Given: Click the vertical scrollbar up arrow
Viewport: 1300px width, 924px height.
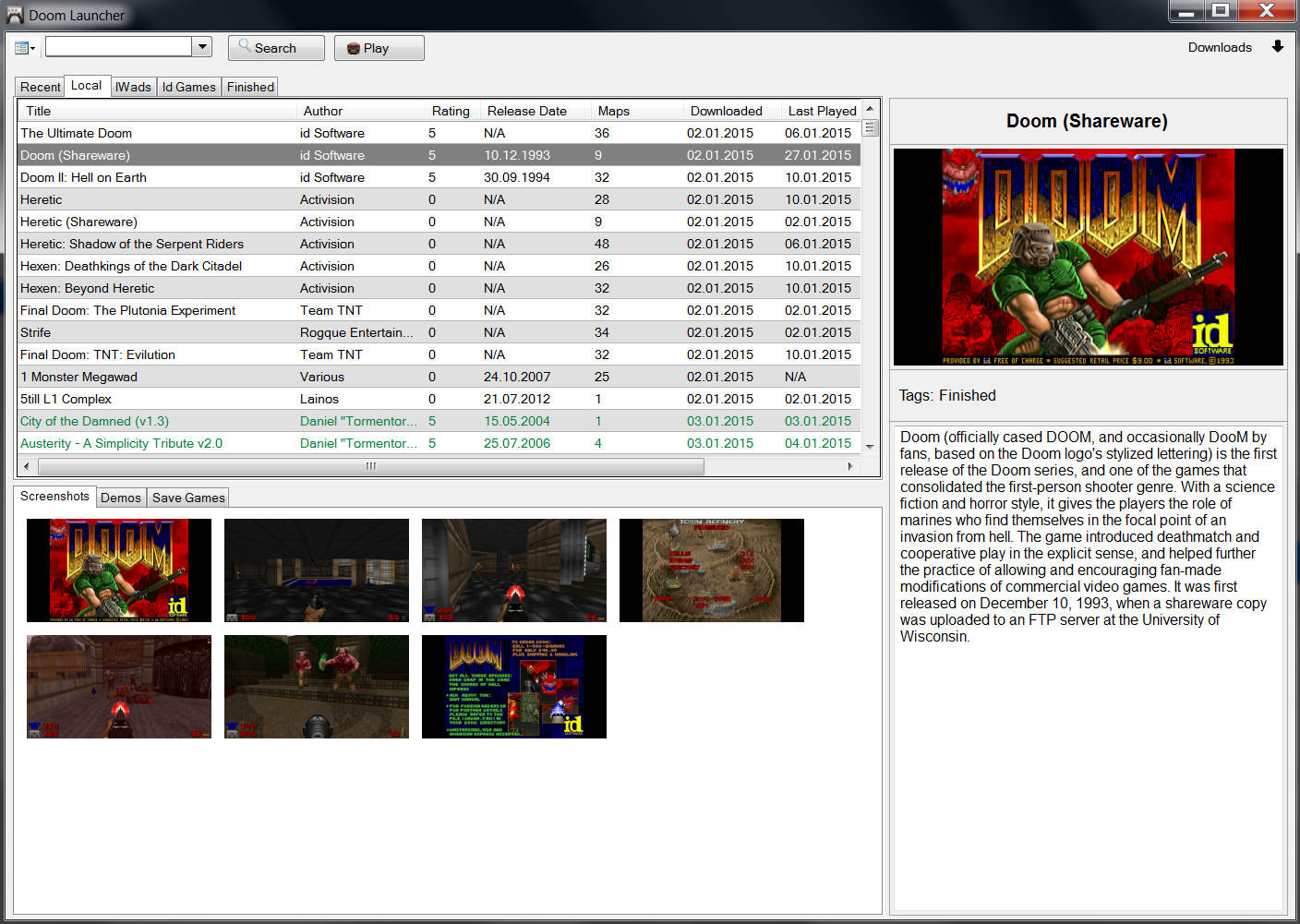Looking at the screenshot, I should (870, 109).
